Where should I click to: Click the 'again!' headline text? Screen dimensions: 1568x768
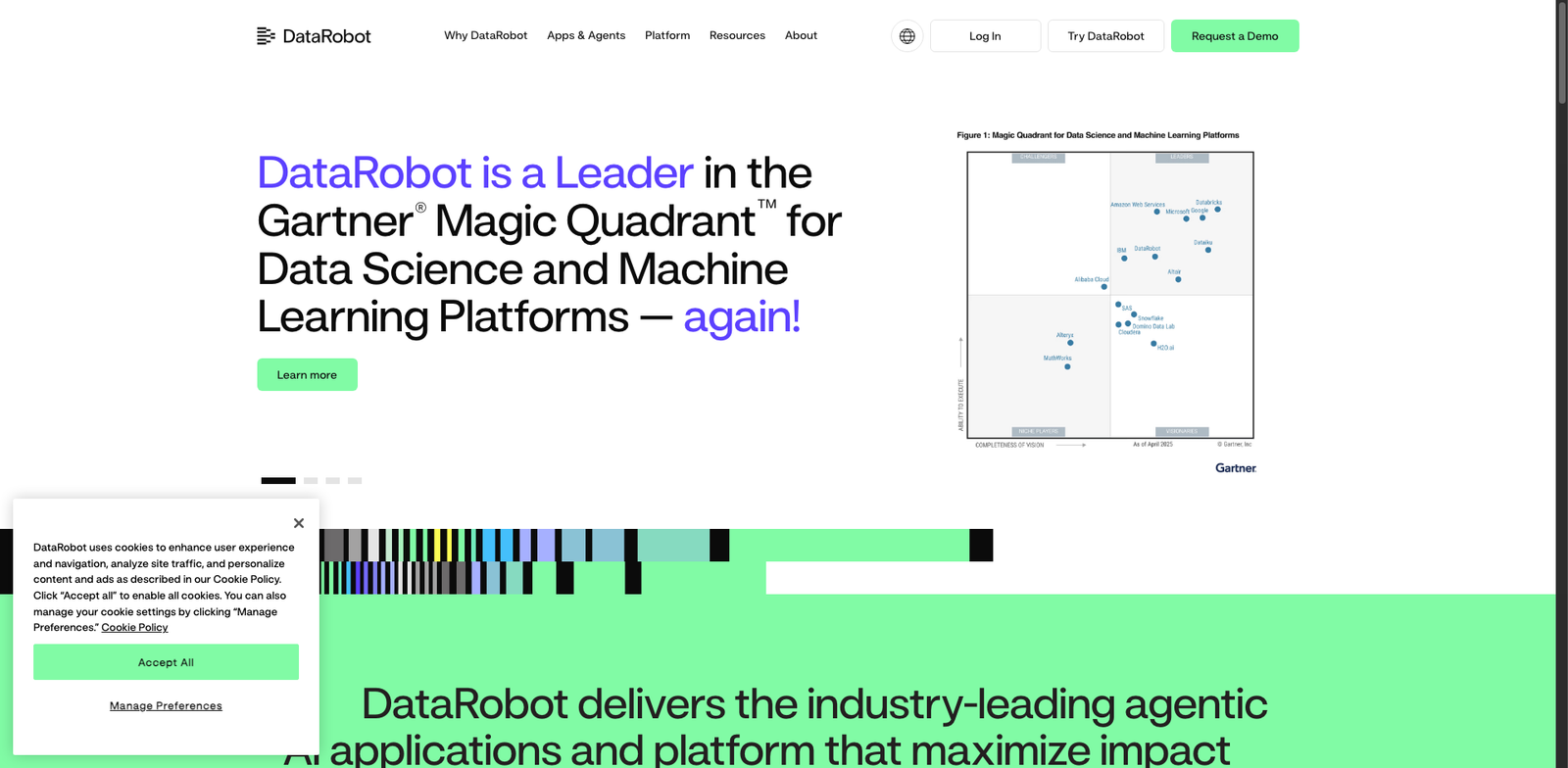coord(742,316)
